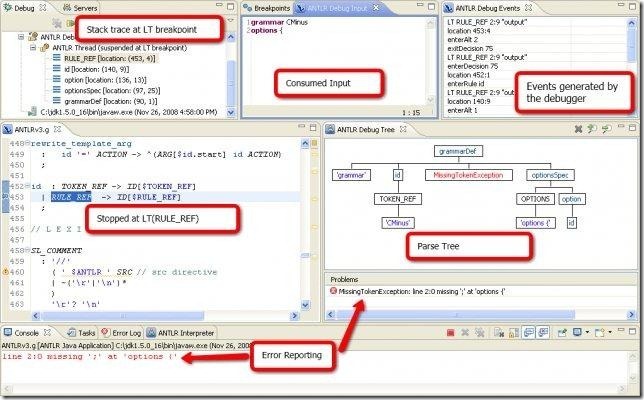
Task: Click the ANTLR Debug Events tab icon
Action: pyautogui.click(x=449, y=8)
